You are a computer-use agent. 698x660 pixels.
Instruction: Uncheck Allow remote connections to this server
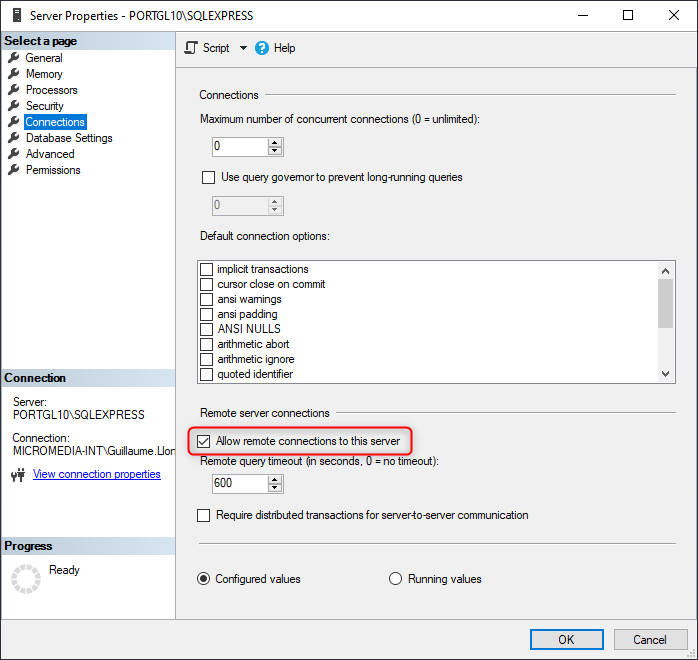(205, 441)
